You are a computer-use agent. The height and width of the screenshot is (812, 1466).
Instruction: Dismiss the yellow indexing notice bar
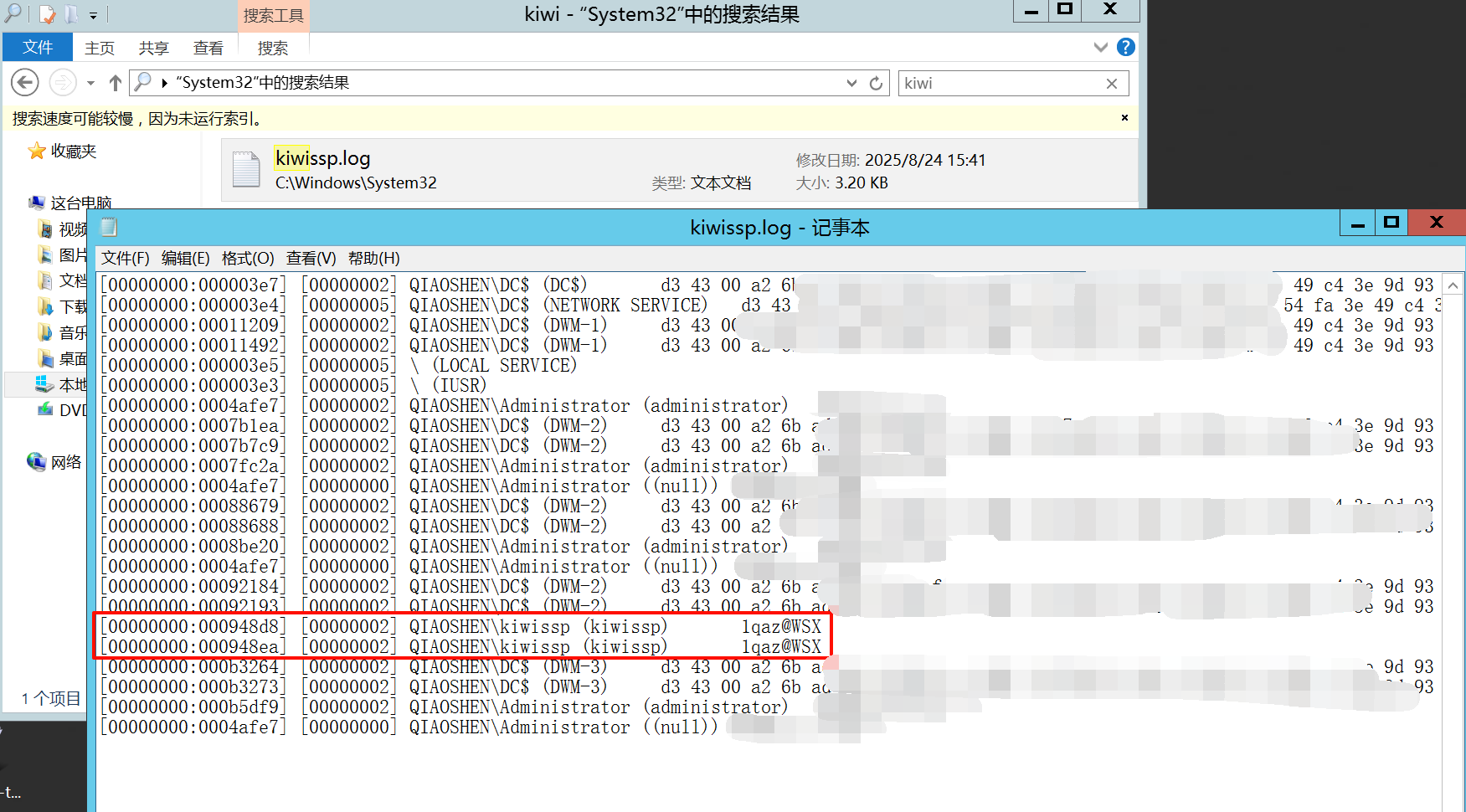pyautogui.click(x=1124, y=118)
